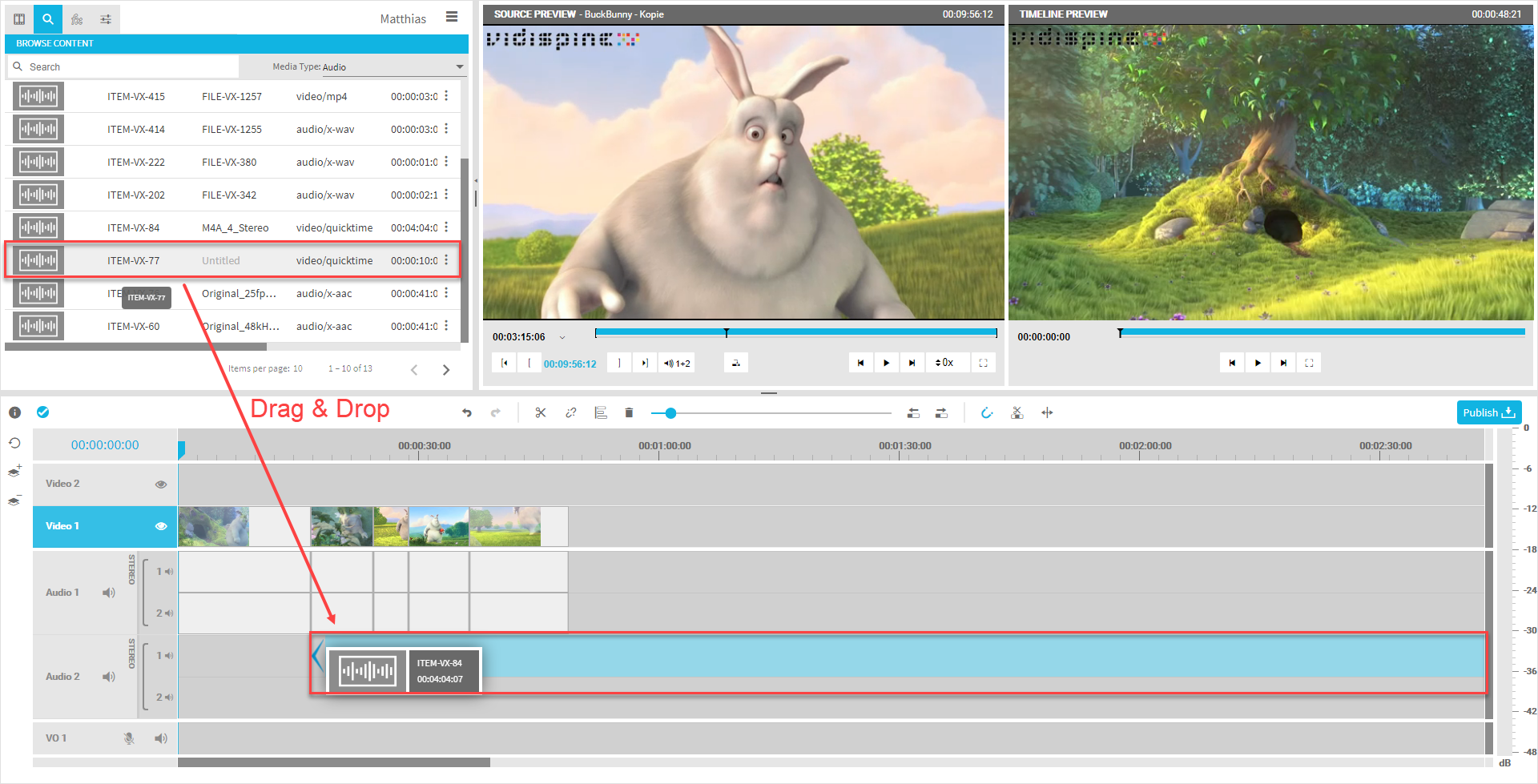This screenshot has width=1538, height=784.
Task: Expand the Media Type dropdown
Action: pyautogui.click(x=459, y=66)
